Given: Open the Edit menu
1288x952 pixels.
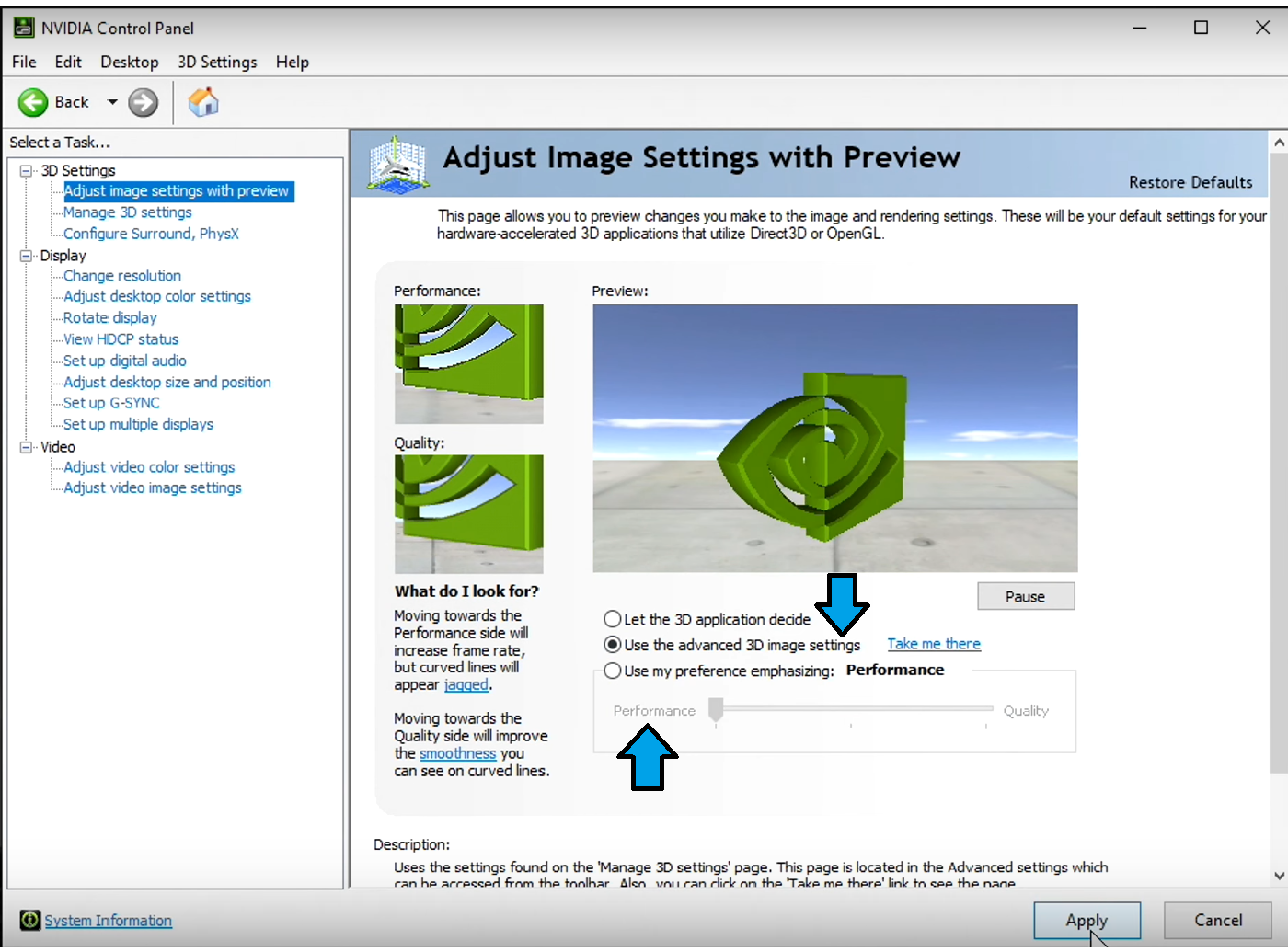Looking at the screenshot, I should [68, 62].
